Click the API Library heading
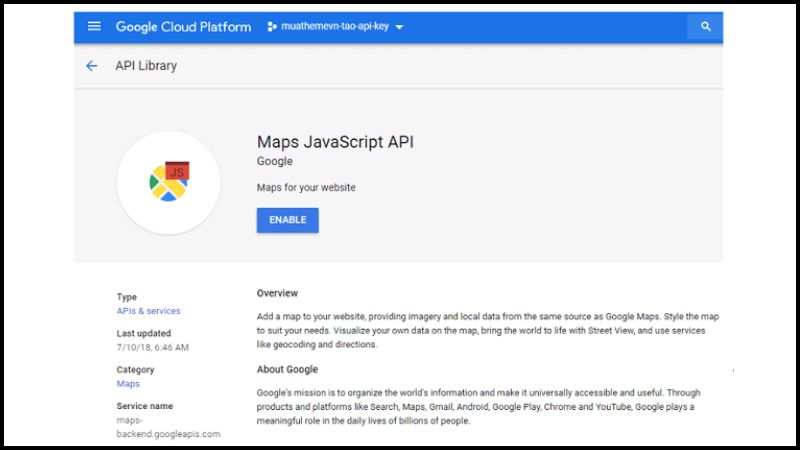The image size is (800, 450). coord(146,66)
